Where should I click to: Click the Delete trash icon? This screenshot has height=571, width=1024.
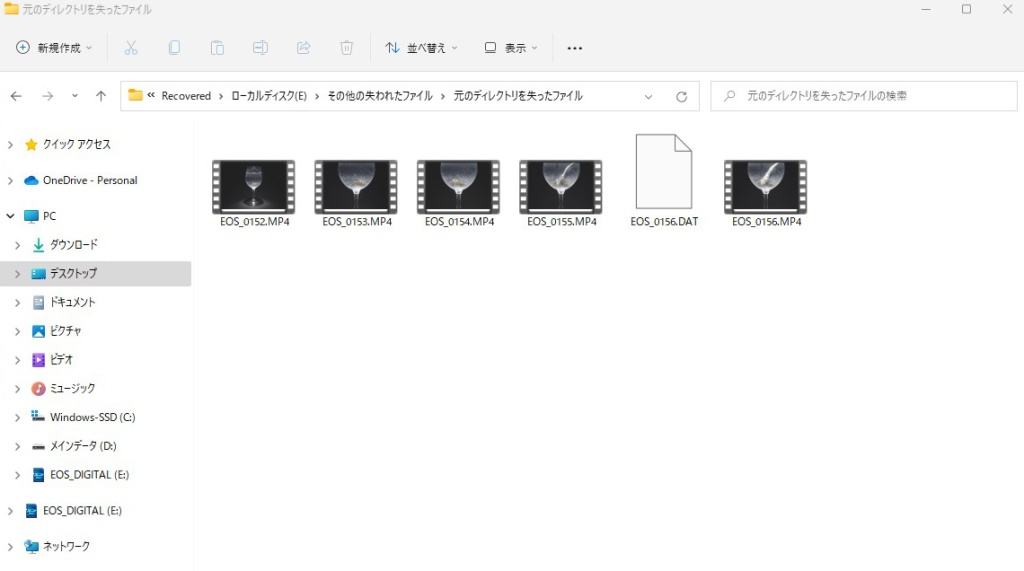tap(347, 48)
